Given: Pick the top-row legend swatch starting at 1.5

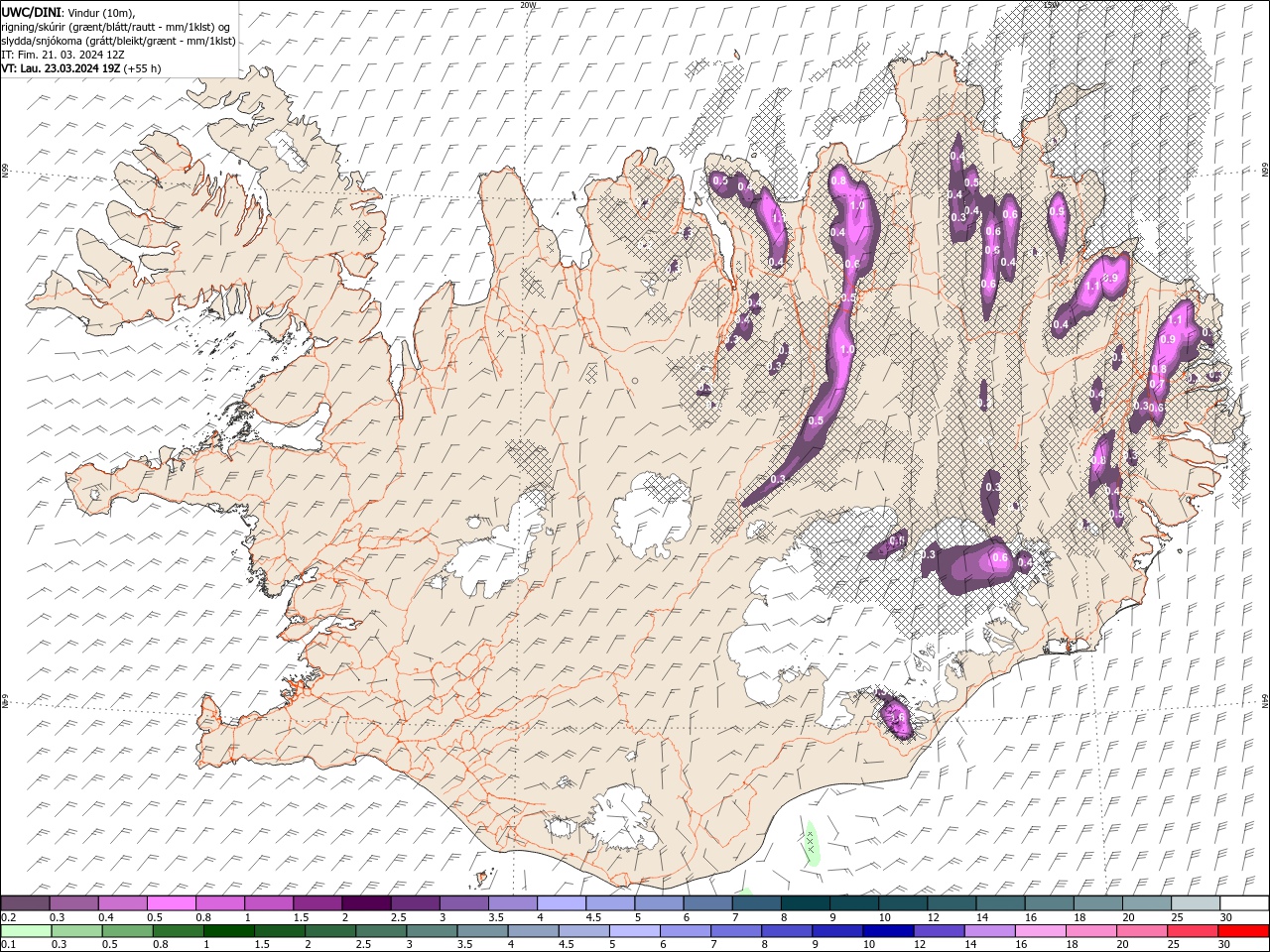Looking at the screenshot, I should (x=317, y=903).
